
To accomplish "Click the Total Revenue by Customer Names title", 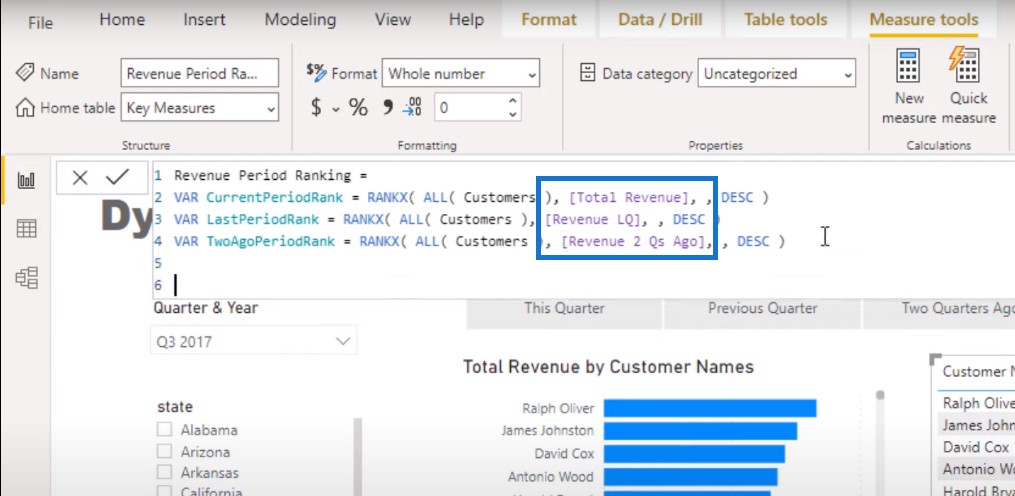I will coord(608,367).
